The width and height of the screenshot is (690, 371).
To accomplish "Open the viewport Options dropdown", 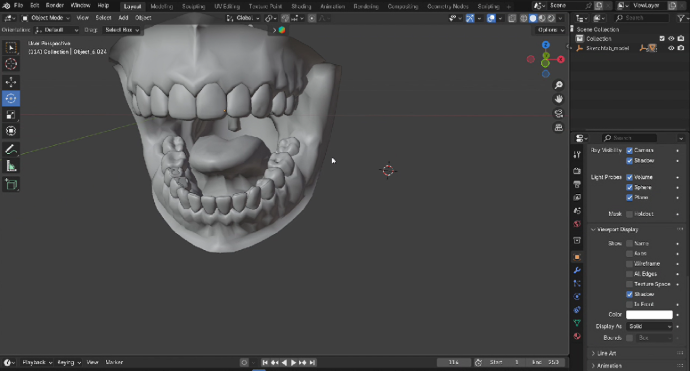I will [551, 30].
